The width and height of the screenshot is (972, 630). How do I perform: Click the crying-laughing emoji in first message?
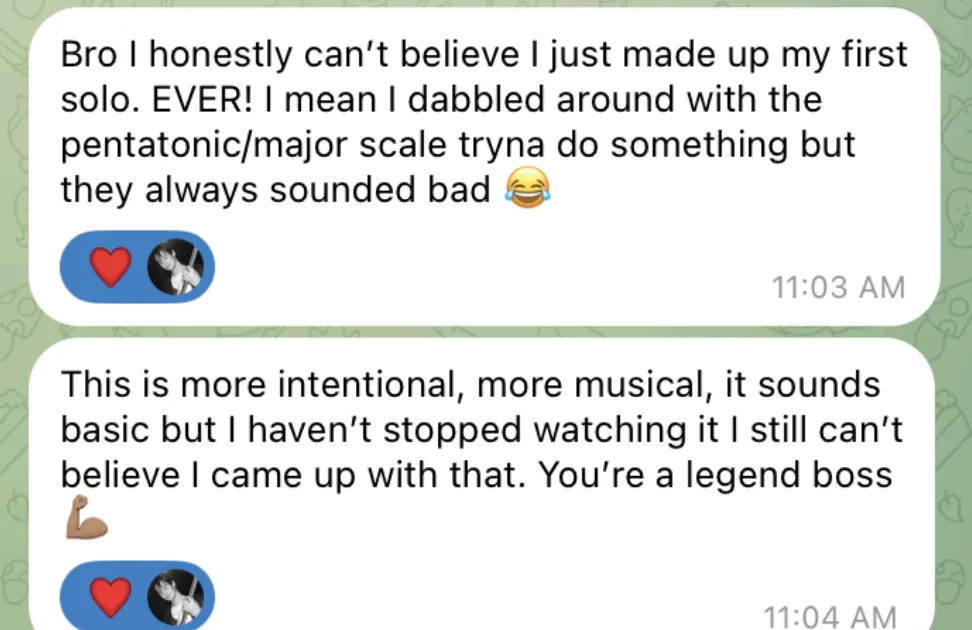tap(527, 189)
